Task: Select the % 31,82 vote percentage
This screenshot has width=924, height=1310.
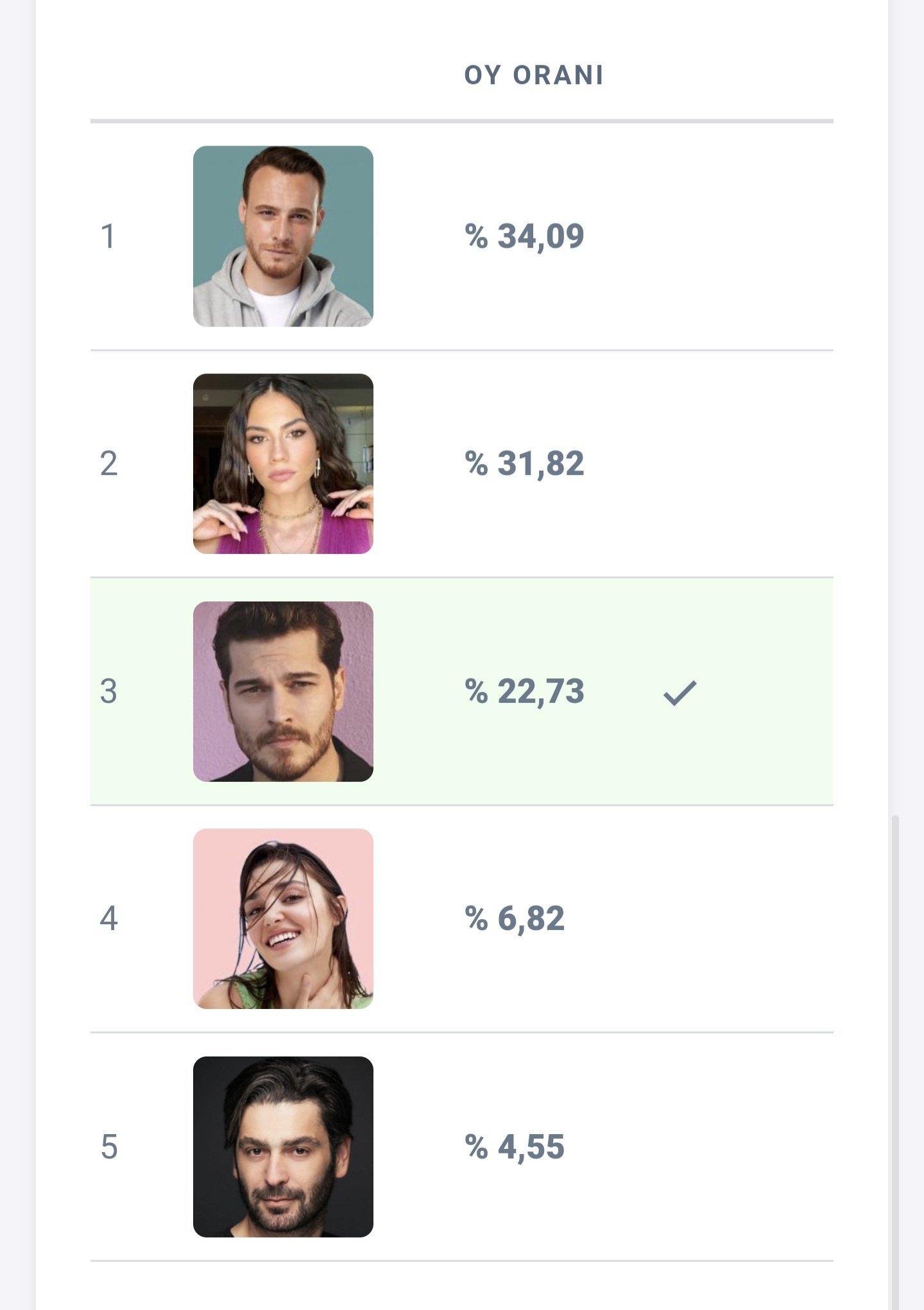Action: point(524,463)
